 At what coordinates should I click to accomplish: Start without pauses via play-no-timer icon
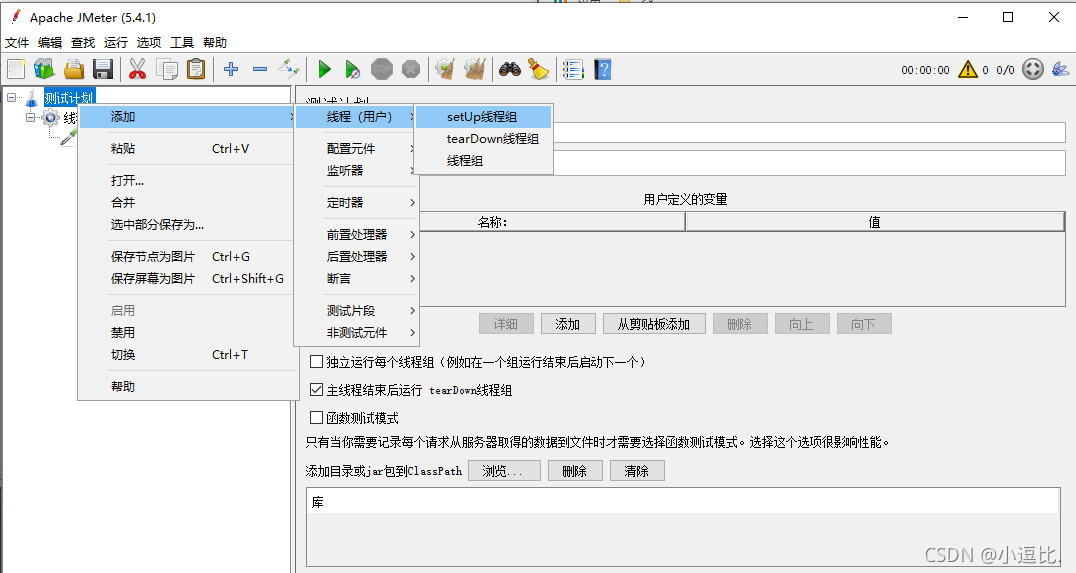tap(353, 69)
